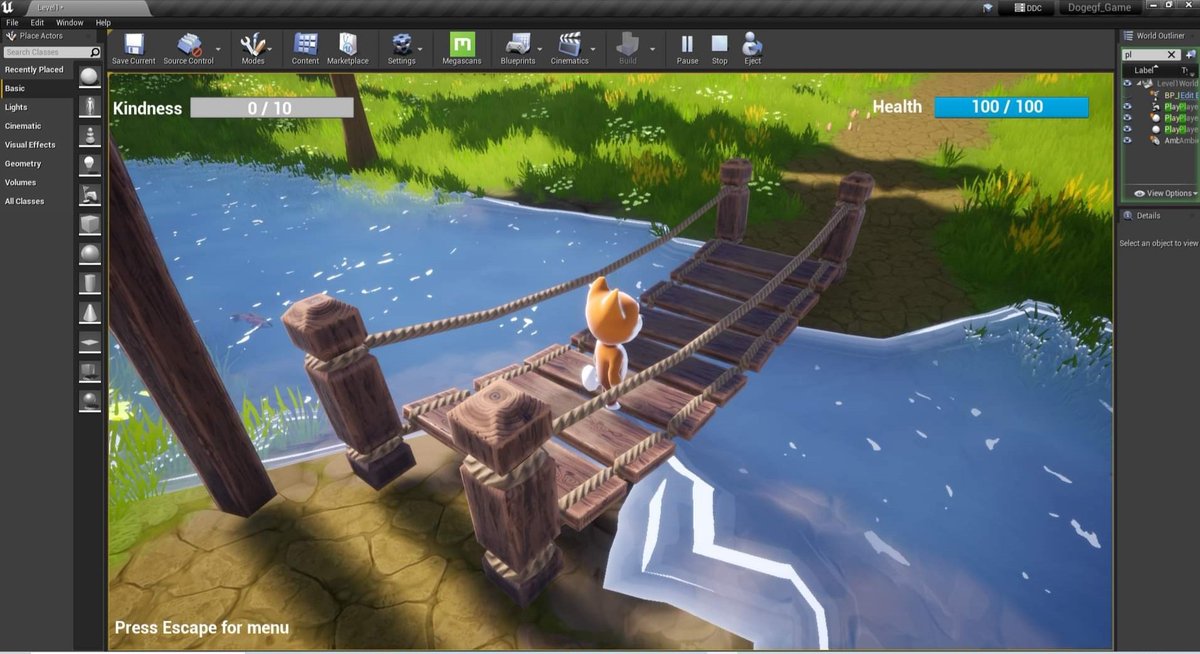Select the Point Light bulb icon
Viewport: 1200px width, 654px height.
coord(90,164)
